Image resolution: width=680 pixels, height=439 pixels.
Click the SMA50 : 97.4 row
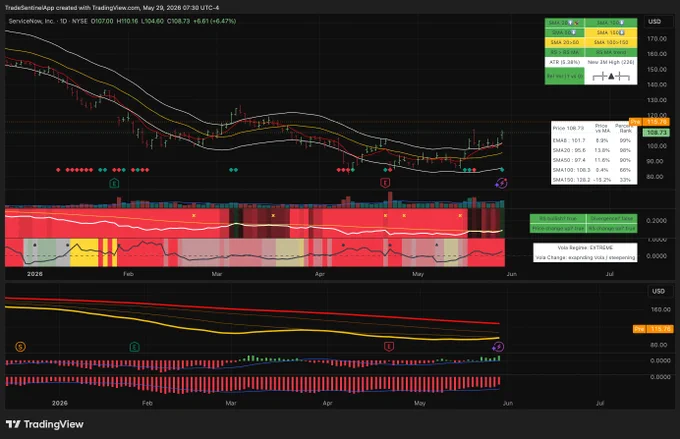pos(594,160)
